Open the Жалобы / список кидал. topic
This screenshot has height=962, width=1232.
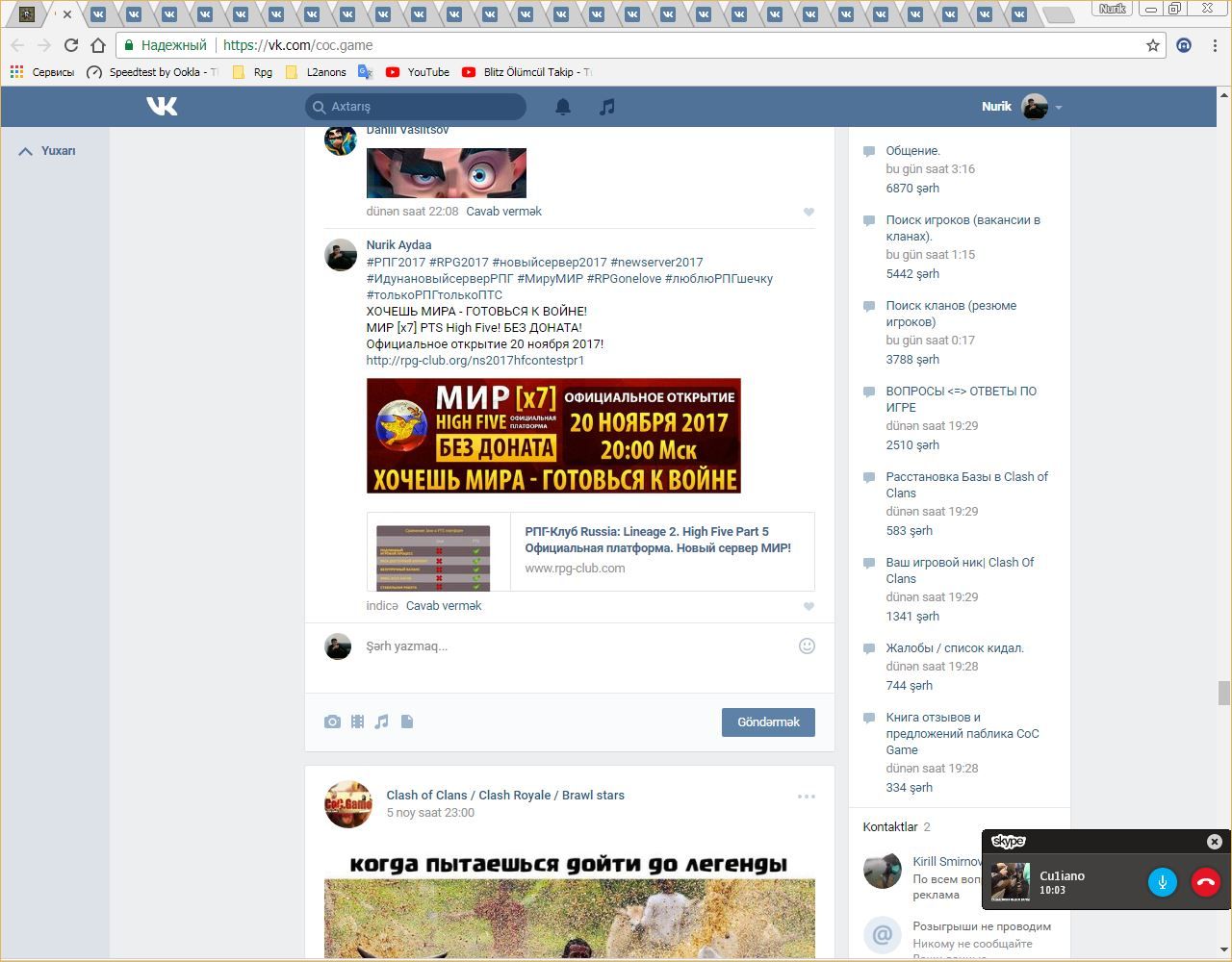955,648
